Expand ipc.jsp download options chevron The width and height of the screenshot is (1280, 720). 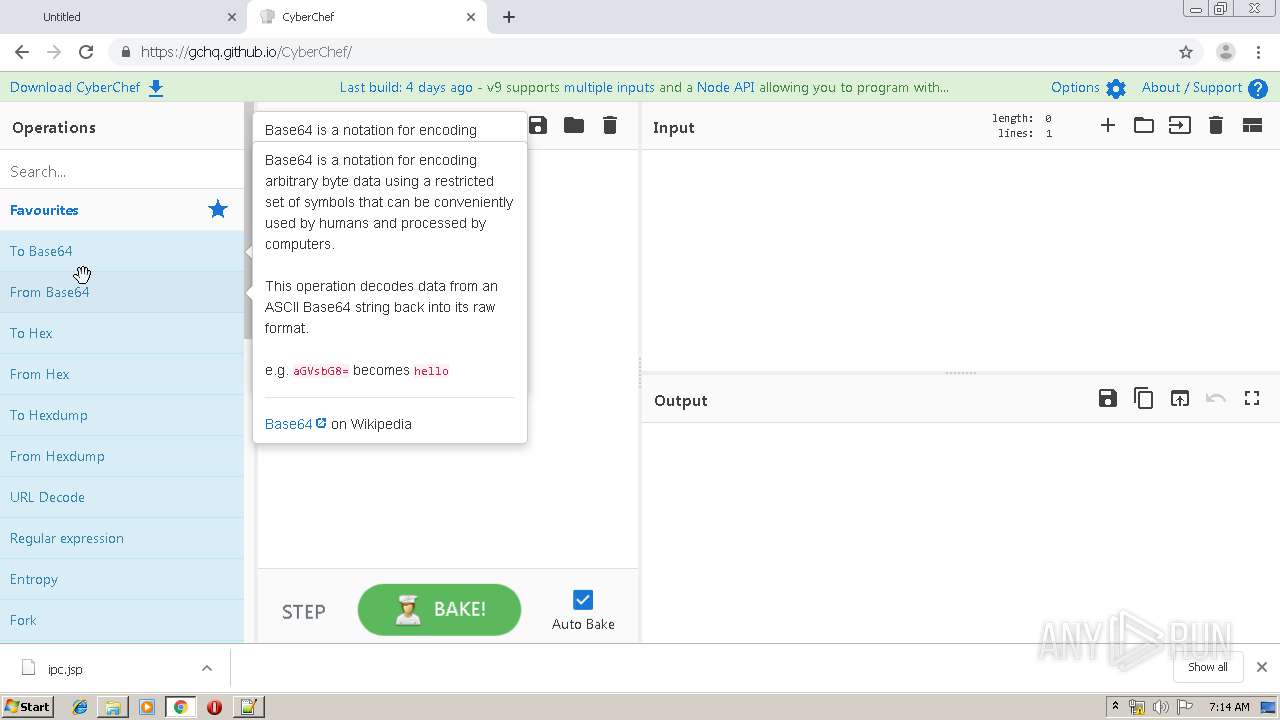(x=207, y=668)
